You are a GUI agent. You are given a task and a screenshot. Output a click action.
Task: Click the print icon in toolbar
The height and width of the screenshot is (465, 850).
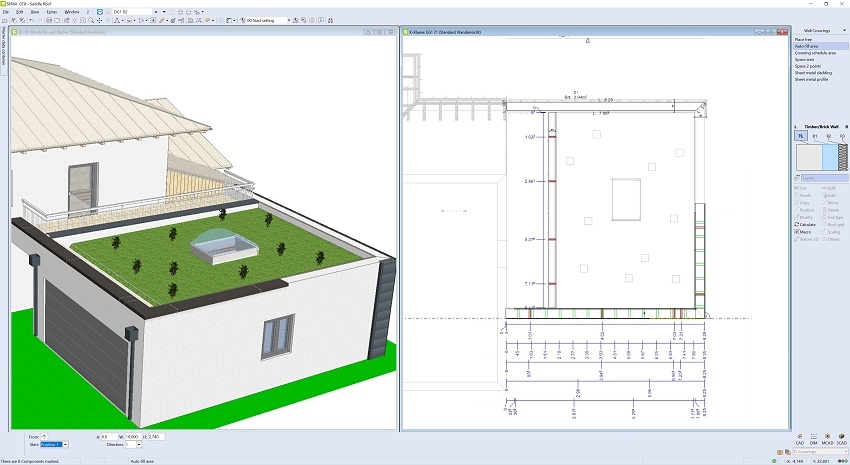49,20
